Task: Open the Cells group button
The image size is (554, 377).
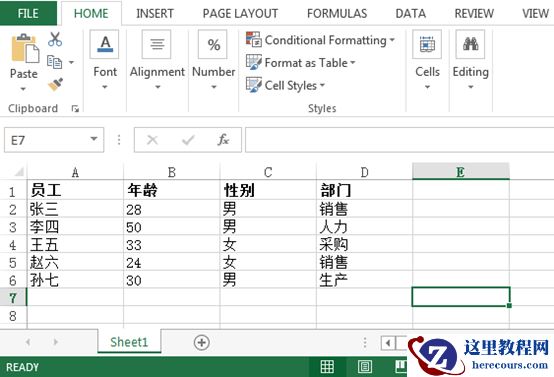Action: [427, 60]
